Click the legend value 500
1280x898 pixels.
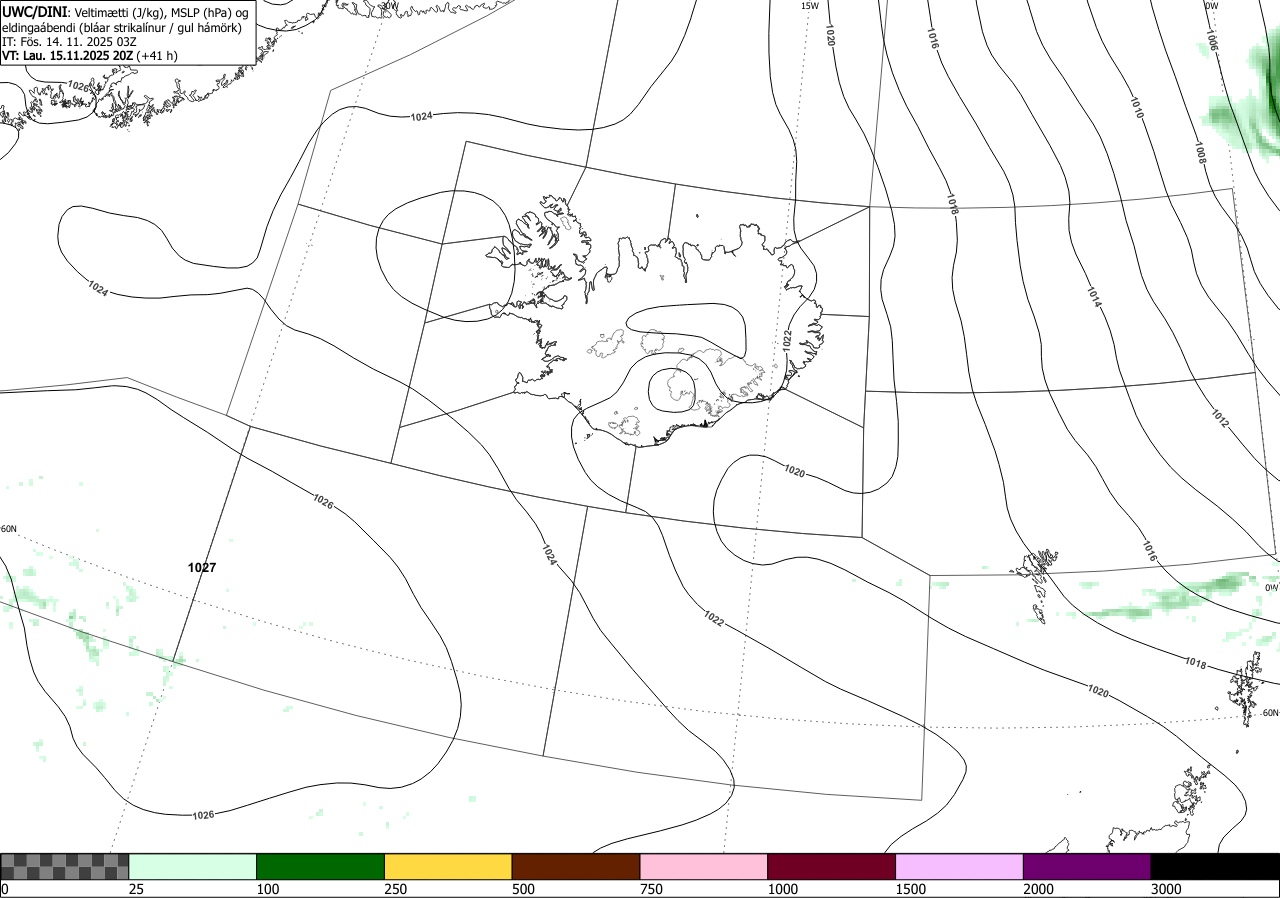pos(523,889)
